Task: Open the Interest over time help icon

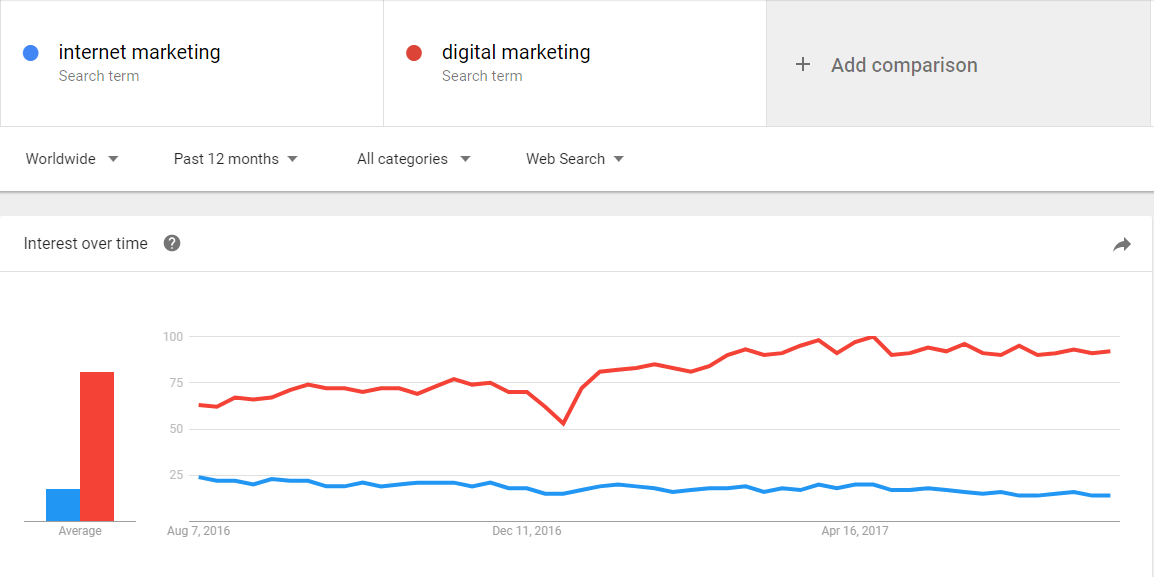Action: (x=172, y=244)
